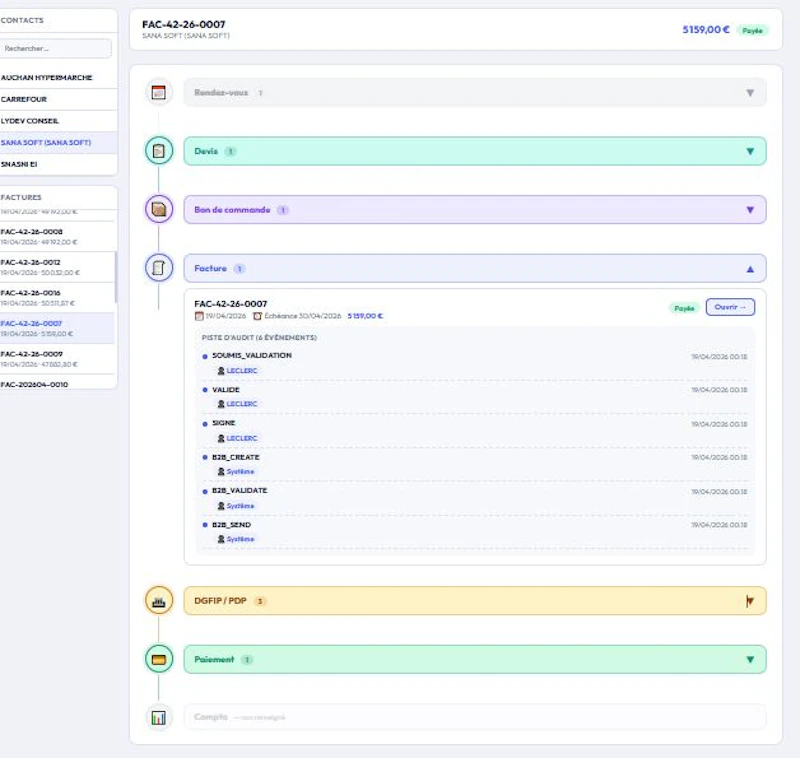Click the Payée badge in header
800x758 pixels.
[752, 31]
